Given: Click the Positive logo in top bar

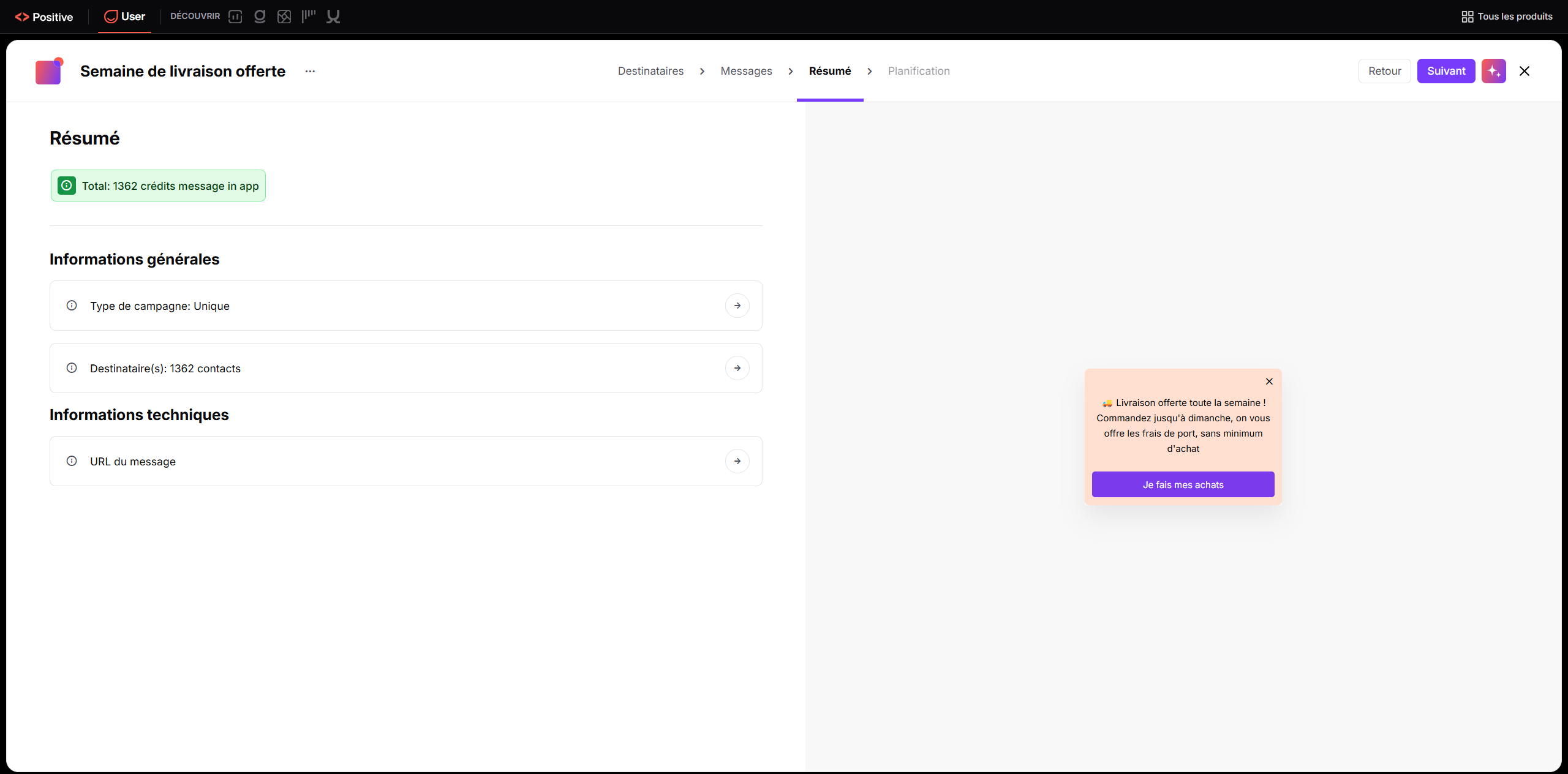Looking at the screenshot, I should [x=43, y=17].
